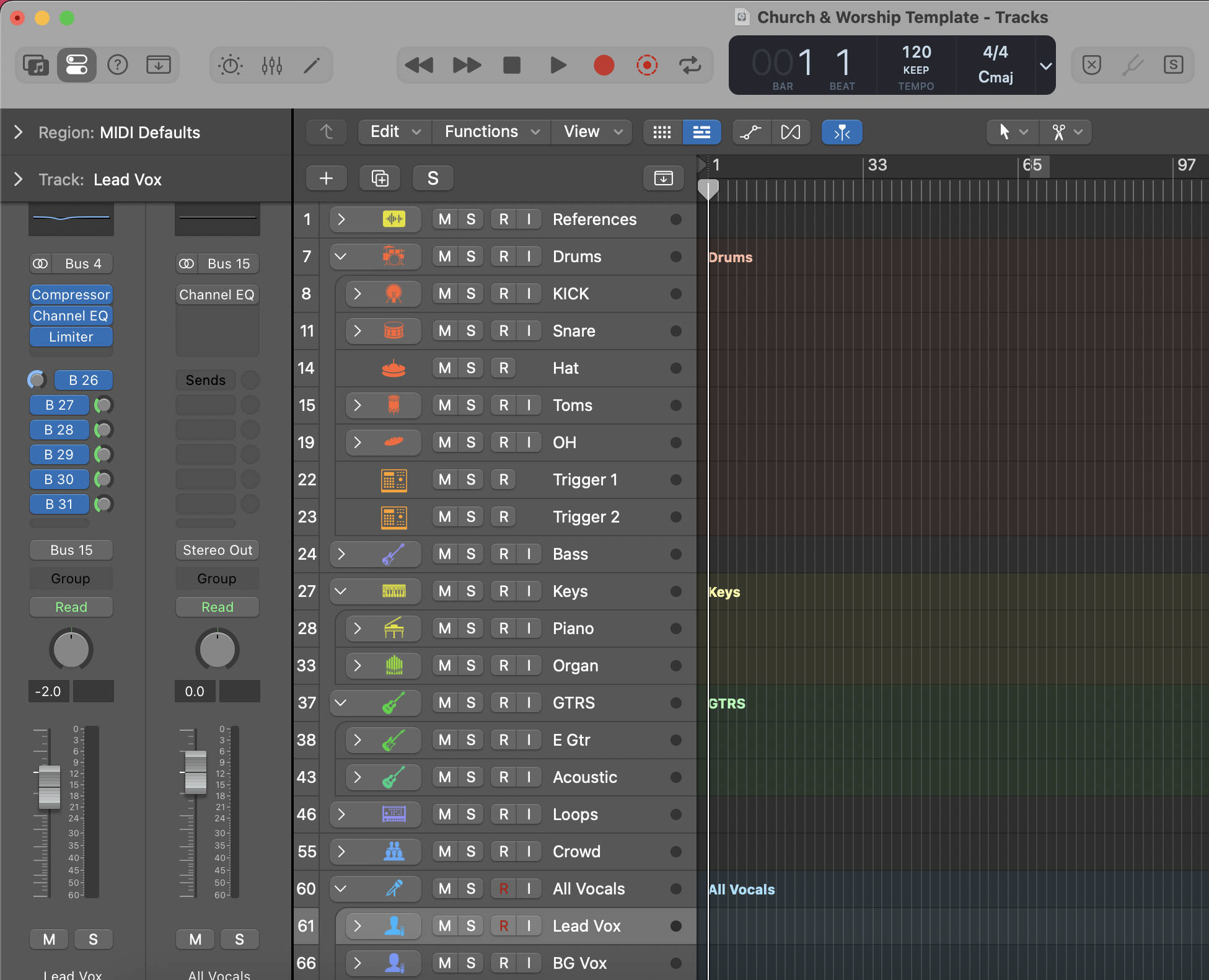Open the Library panel icon

click(36, 65)
